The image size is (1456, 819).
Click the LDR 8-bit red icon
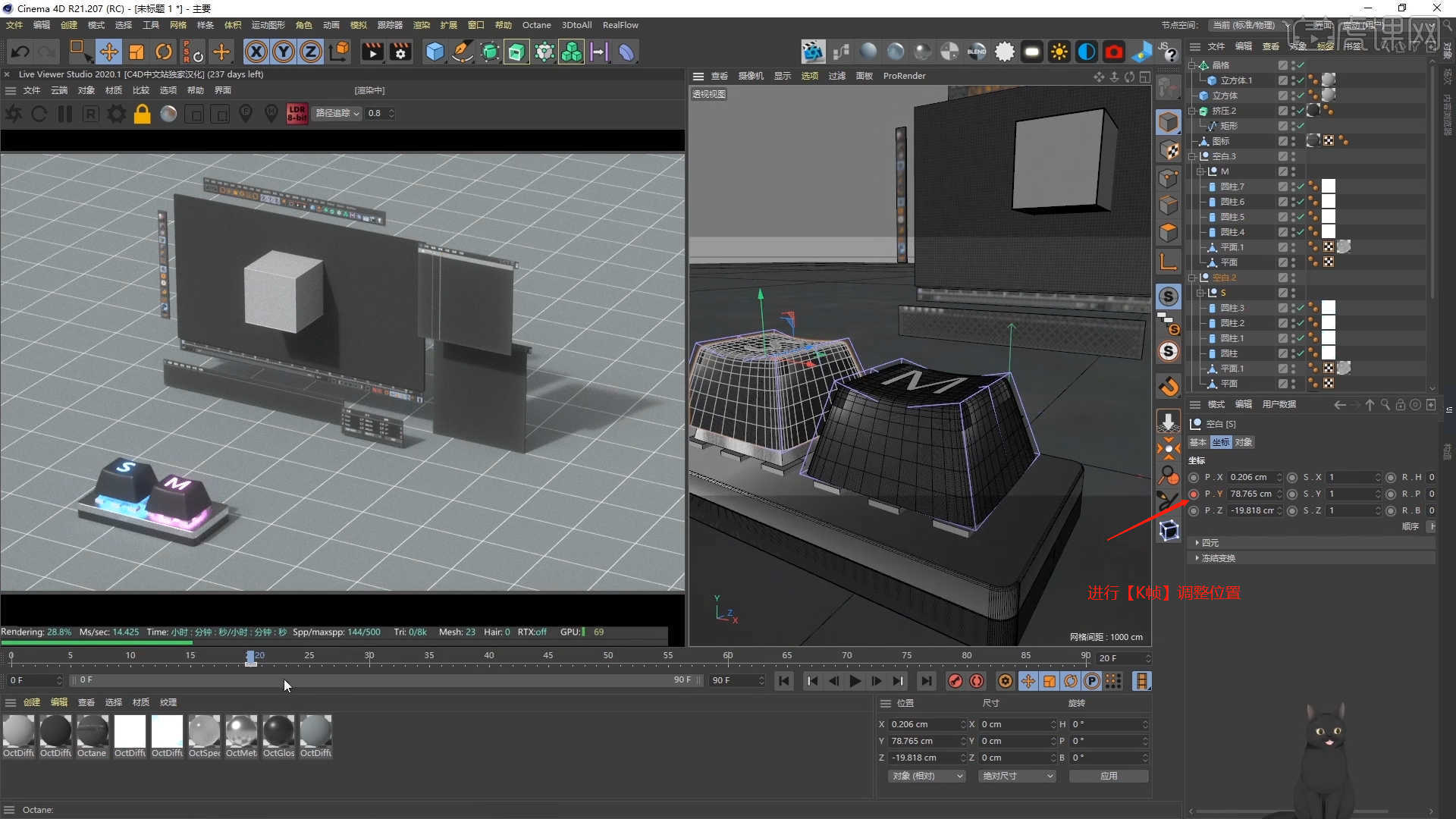pyautogui.click(x=297, y=114)
